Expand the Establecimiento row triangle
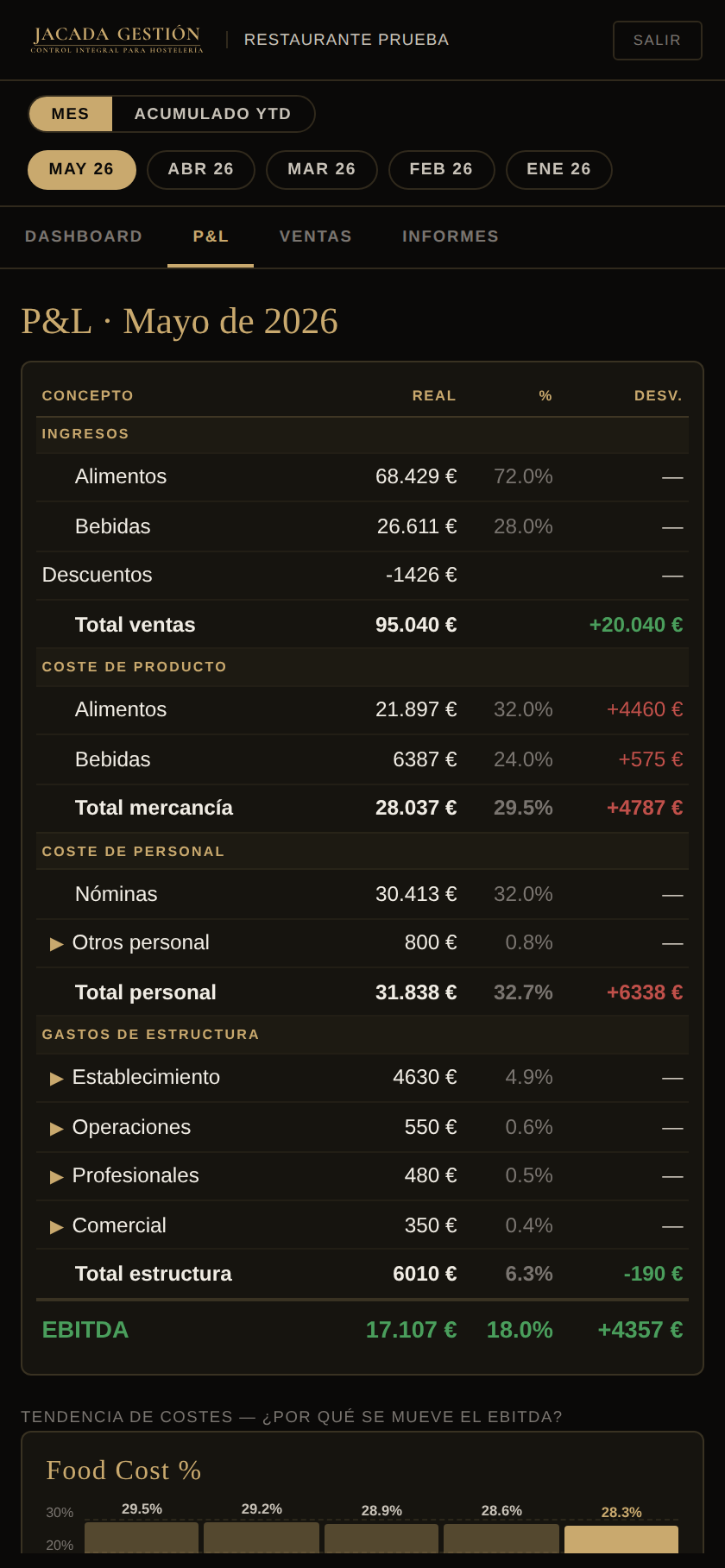Viewport: 725px width, 1568px height. (57, 1078)
